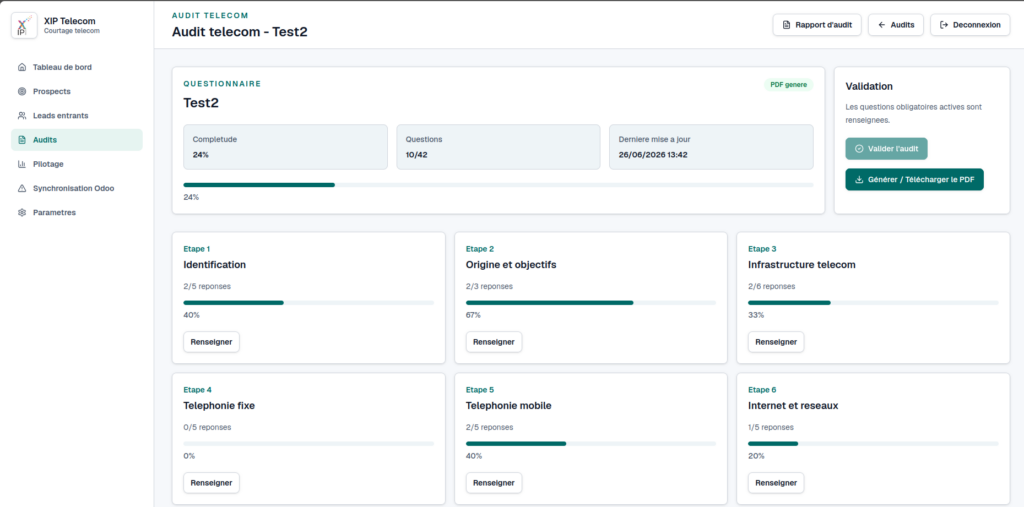Click the Telephonie mobile 40% progress bar
The image size is (1024, 507).
(x=591, y=444)
